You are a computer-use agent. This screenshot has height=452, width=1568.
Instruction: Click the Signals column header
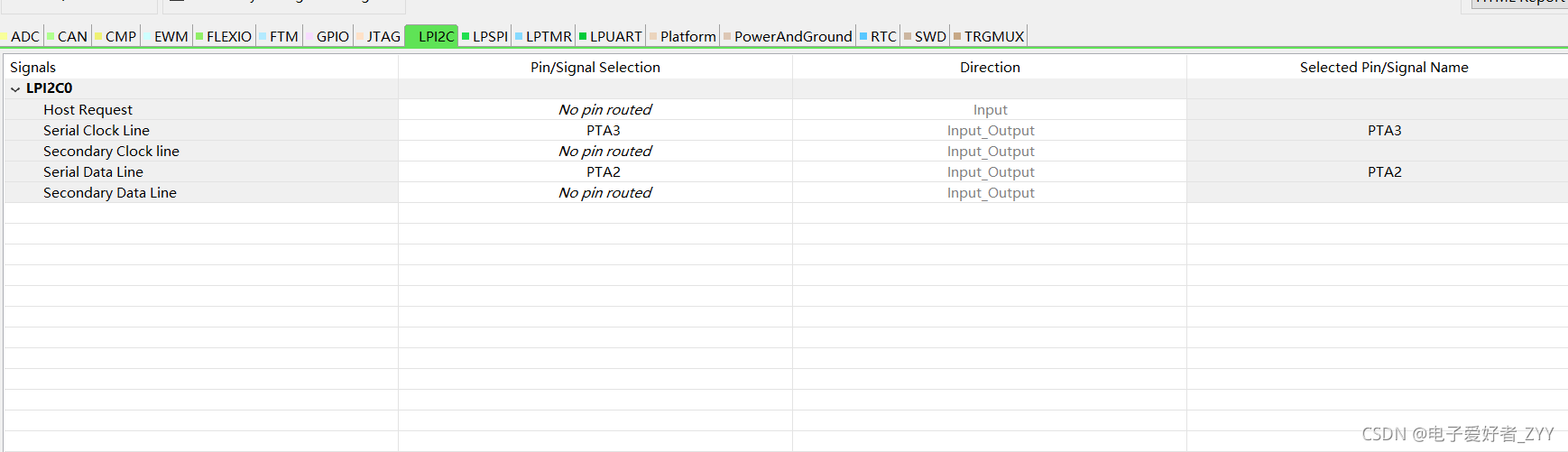coord(201,67)
